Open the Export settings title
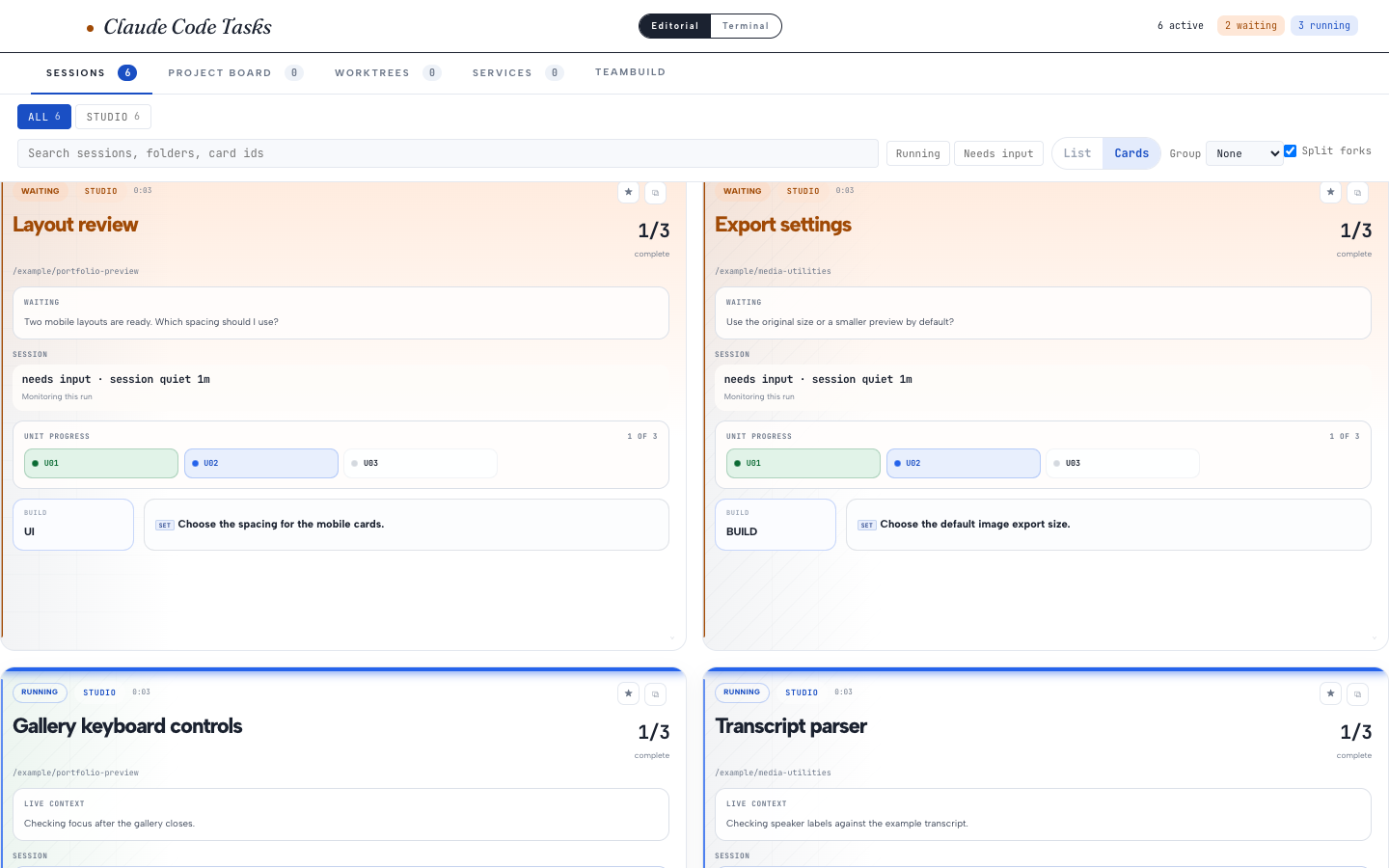This screenshot has width=1389, height=868. click(x=783, y=225)
